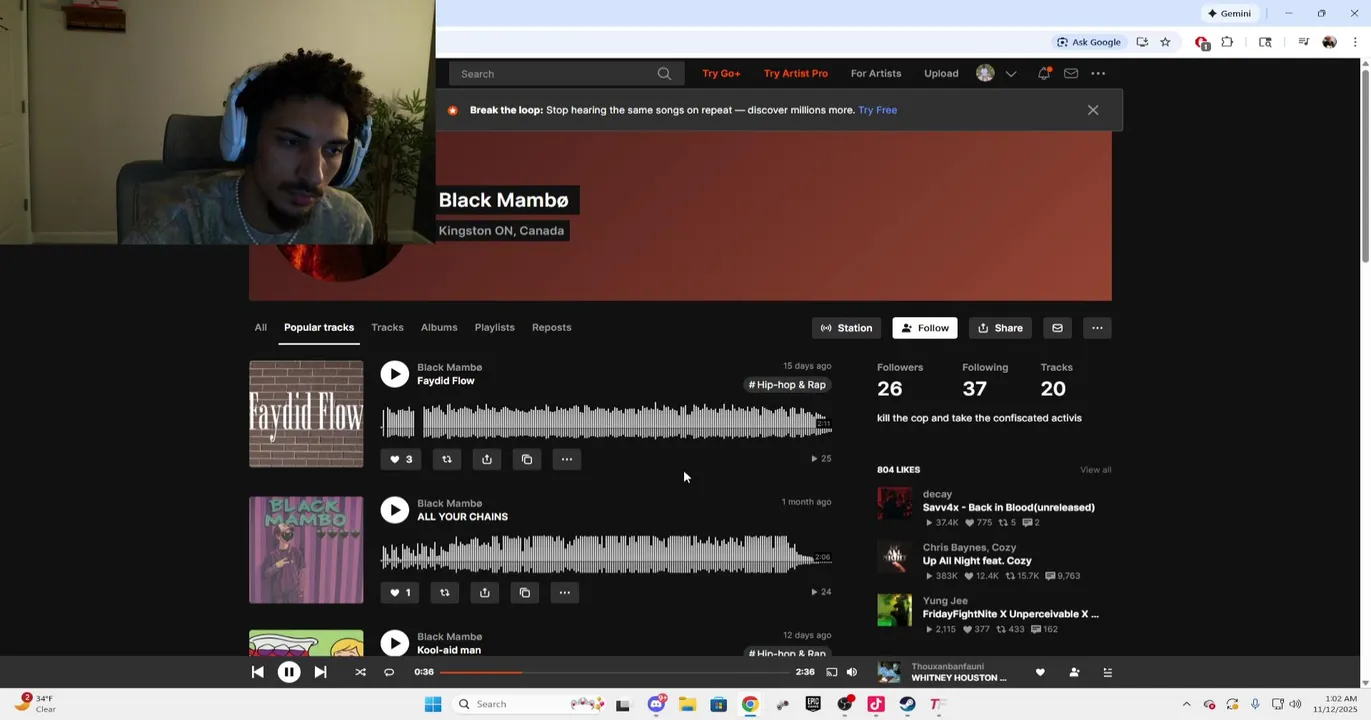Select the Popular tracks tab

pyautogui.click(x=319, y=327)
